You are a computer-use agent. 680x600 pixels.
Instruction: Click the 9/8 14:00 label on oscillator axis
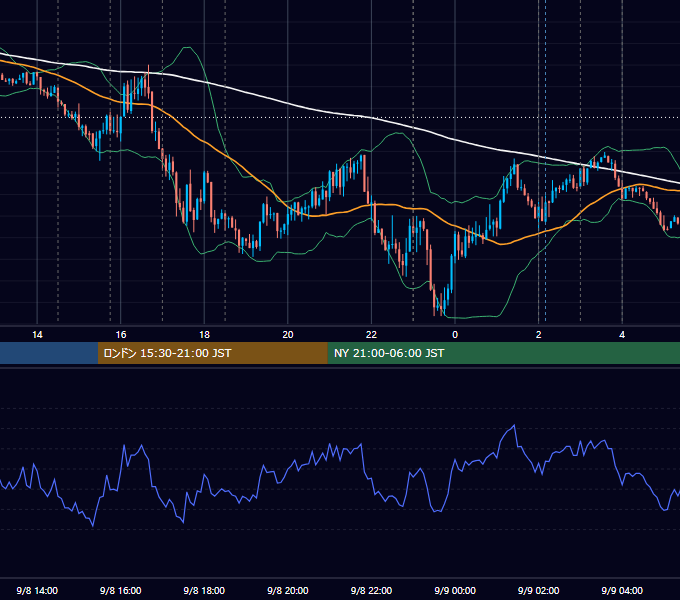click(x=37, y=590)
